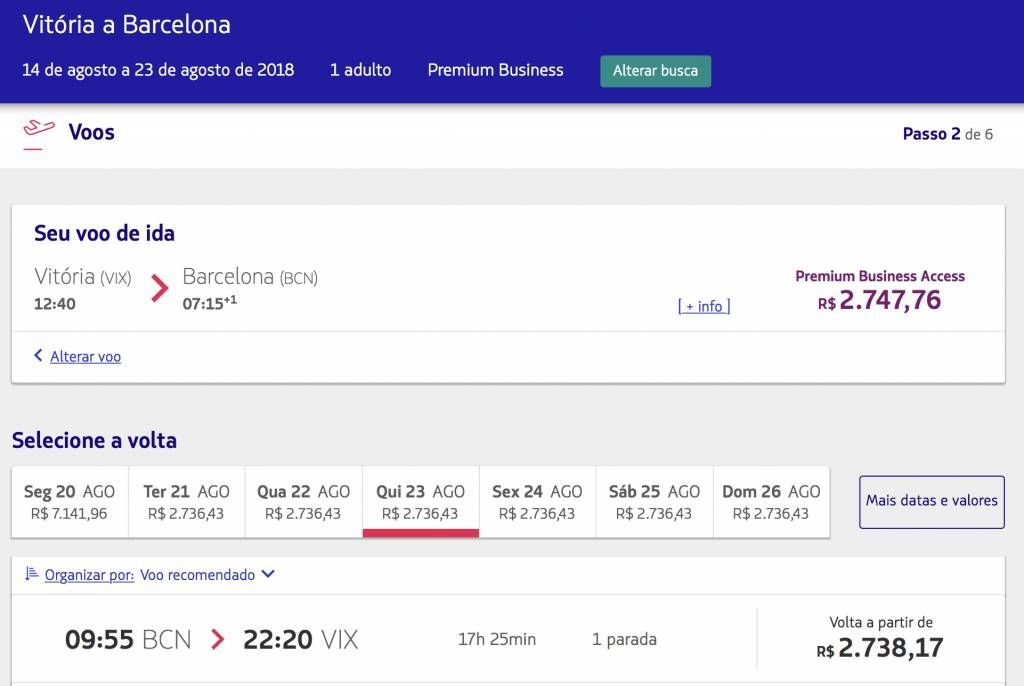Select the Sáb 25 AGO date tab
The image size is (1024, 686).
click(654, 502)
